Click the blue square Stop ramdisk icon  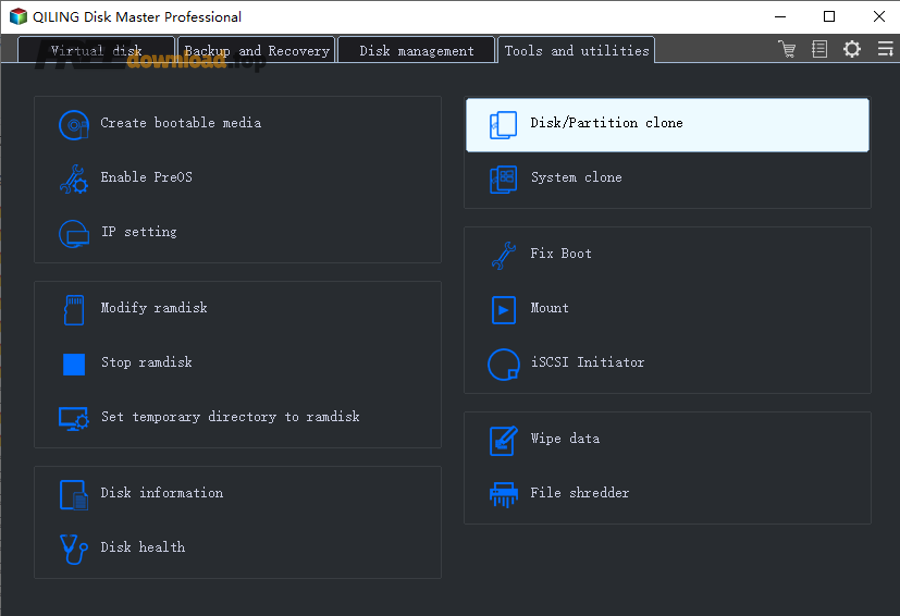(74, 365)
